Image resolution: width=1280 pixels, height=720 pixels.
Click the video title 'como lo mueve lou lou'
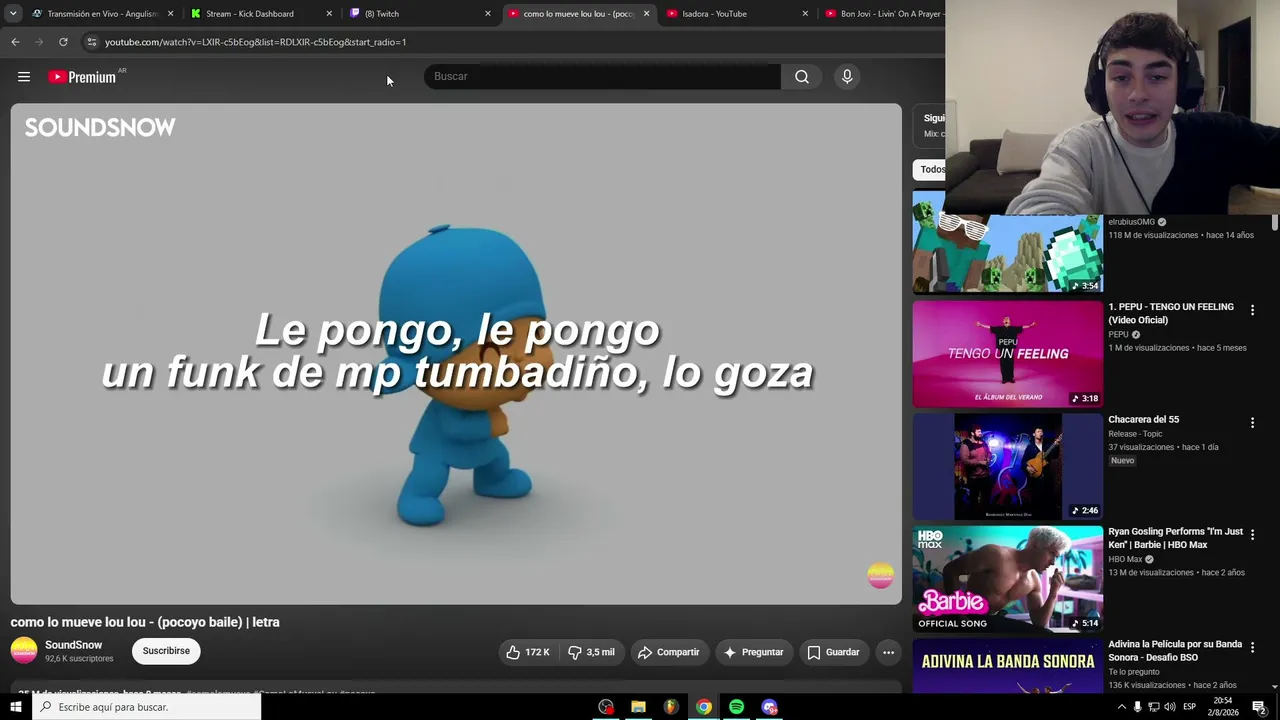click(145, 622)
